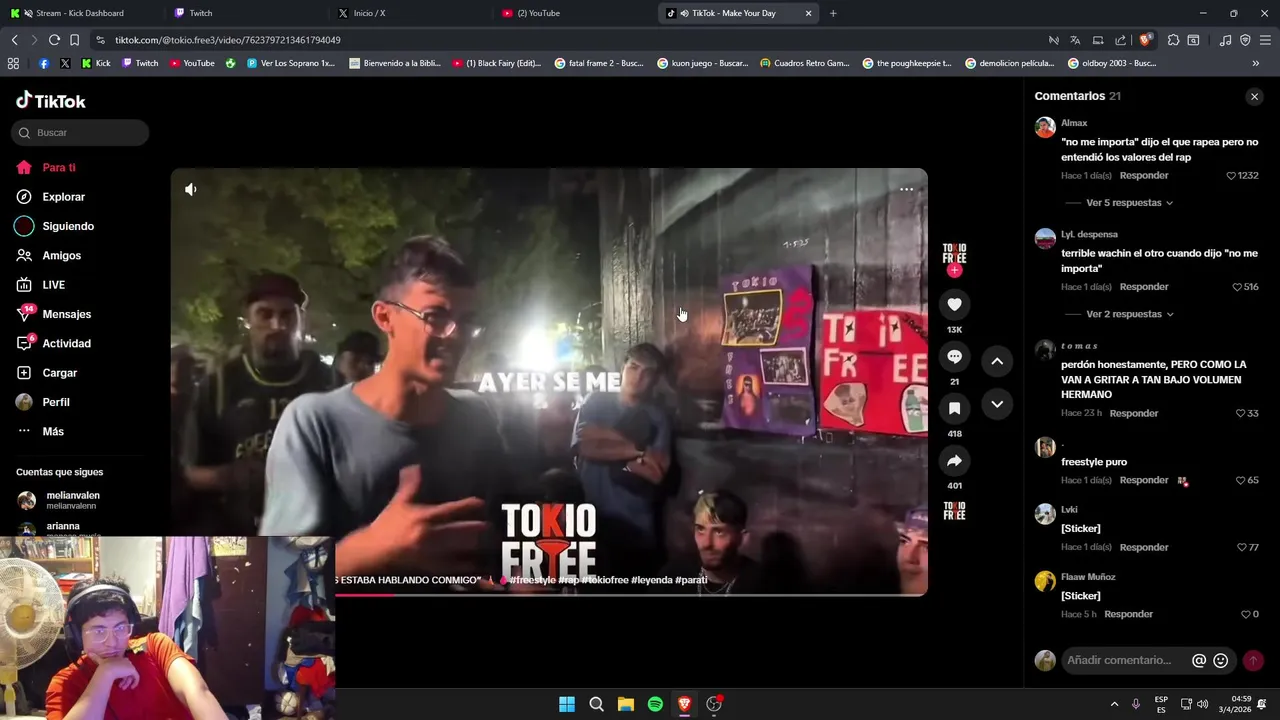Click the TikTok logo
This screenshot has height=720, width=1280.
tap(51, 101)
